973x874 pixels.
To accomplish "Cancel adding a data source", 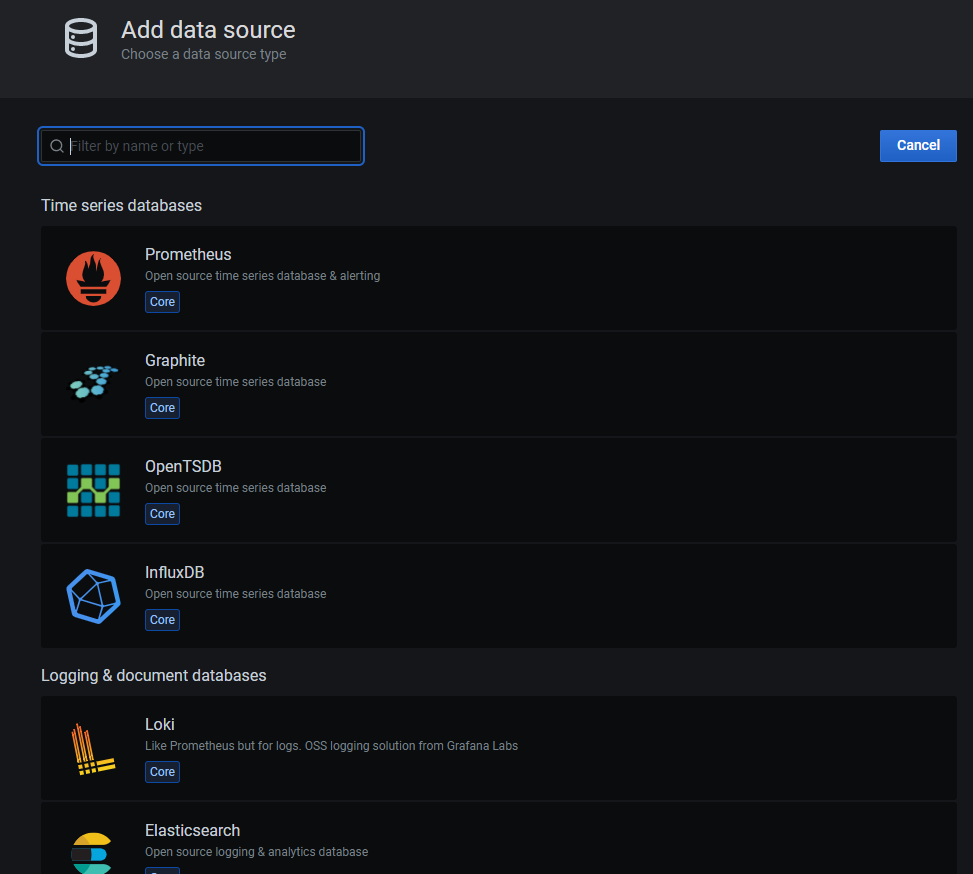I will coord(918,146).
